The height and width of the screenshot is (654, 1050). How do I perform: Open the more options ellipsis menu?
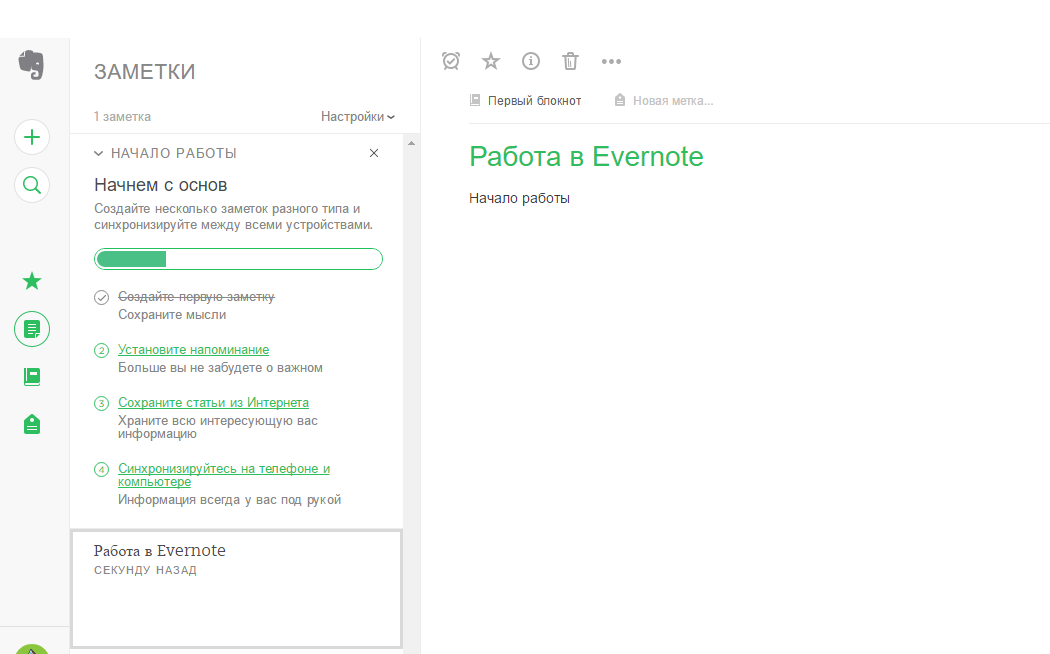coord(611,61)
